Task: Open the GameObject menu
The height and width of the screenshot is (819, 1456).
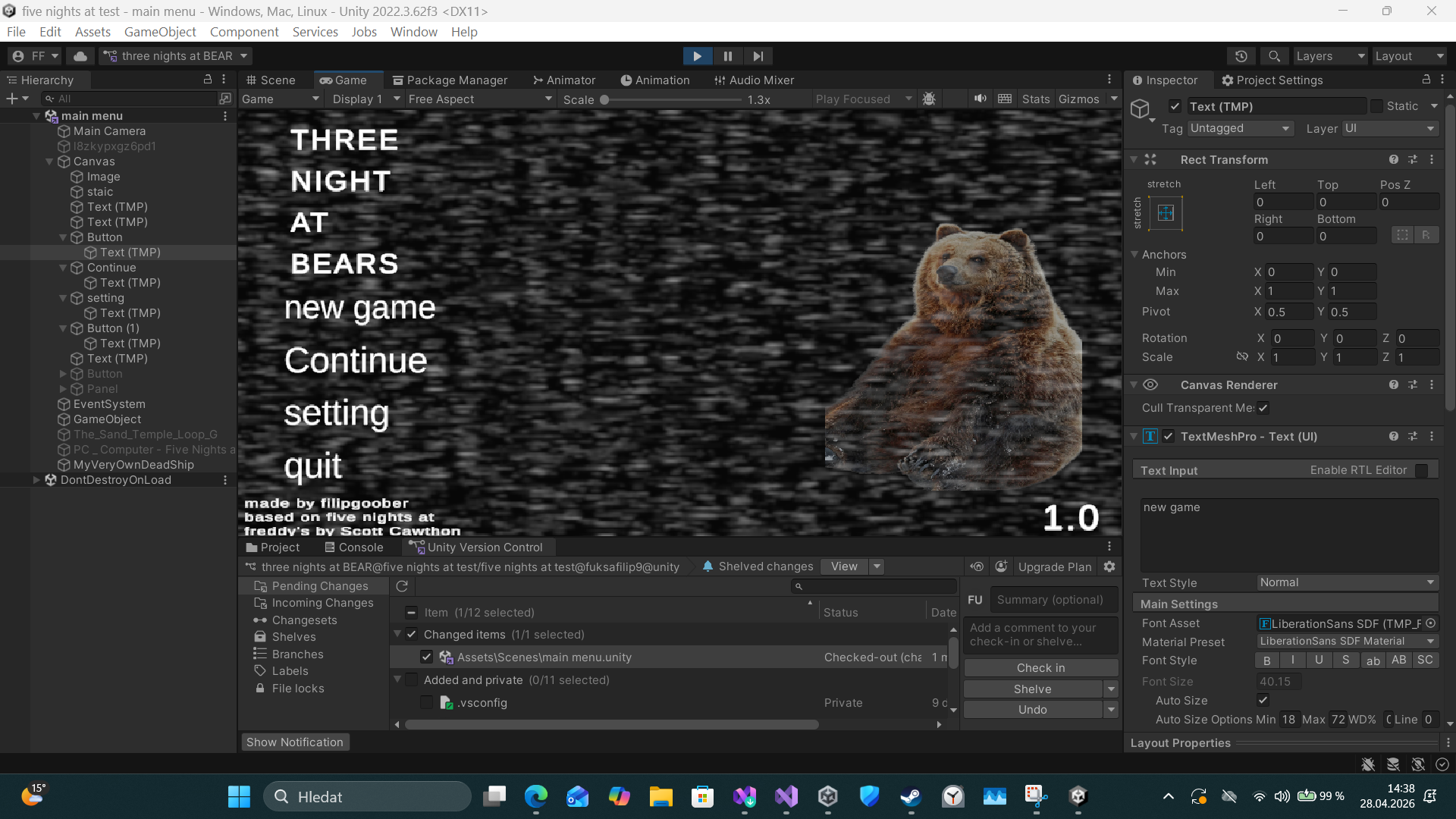Action: point(160,32)
